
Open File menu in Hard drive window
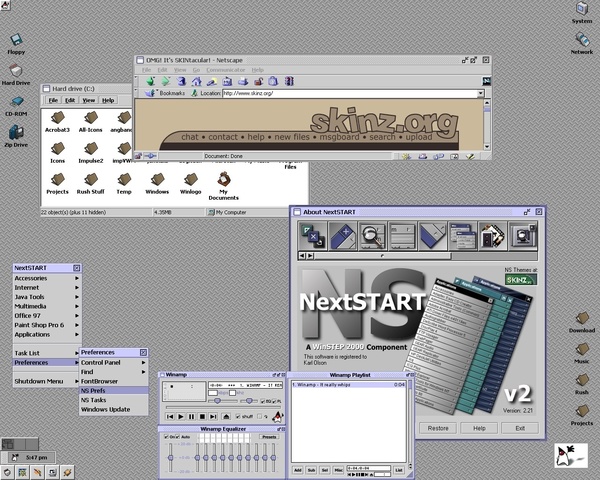tap(53, 100)
